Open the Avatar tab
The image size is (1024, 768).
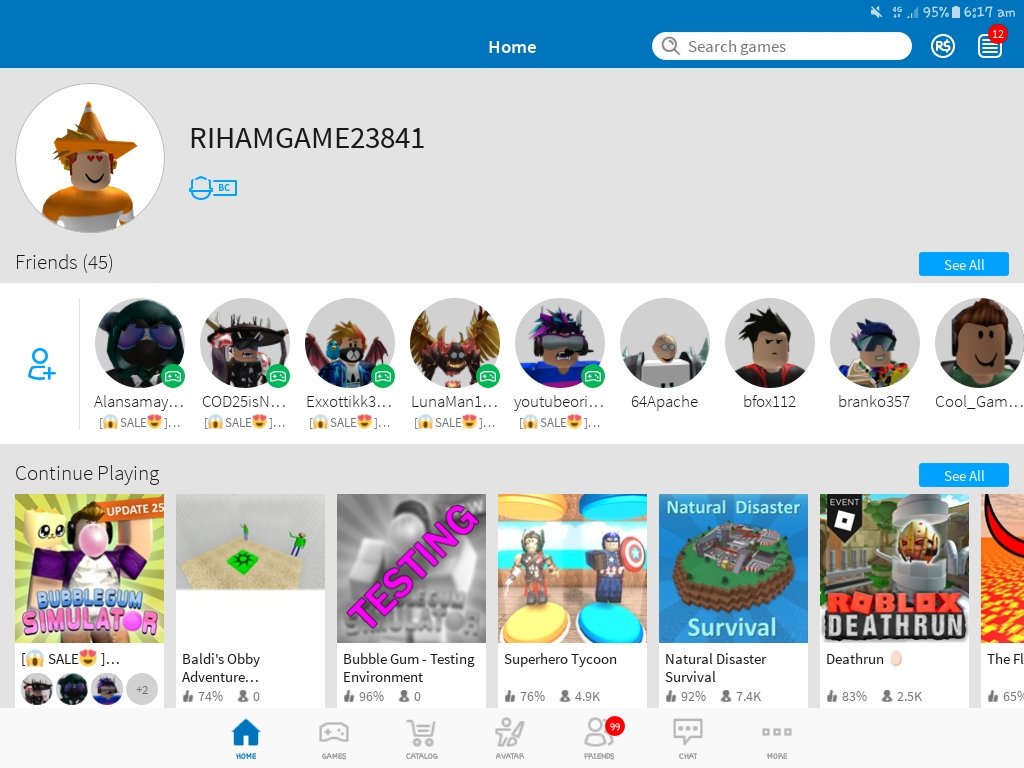(x=509, y=739)
